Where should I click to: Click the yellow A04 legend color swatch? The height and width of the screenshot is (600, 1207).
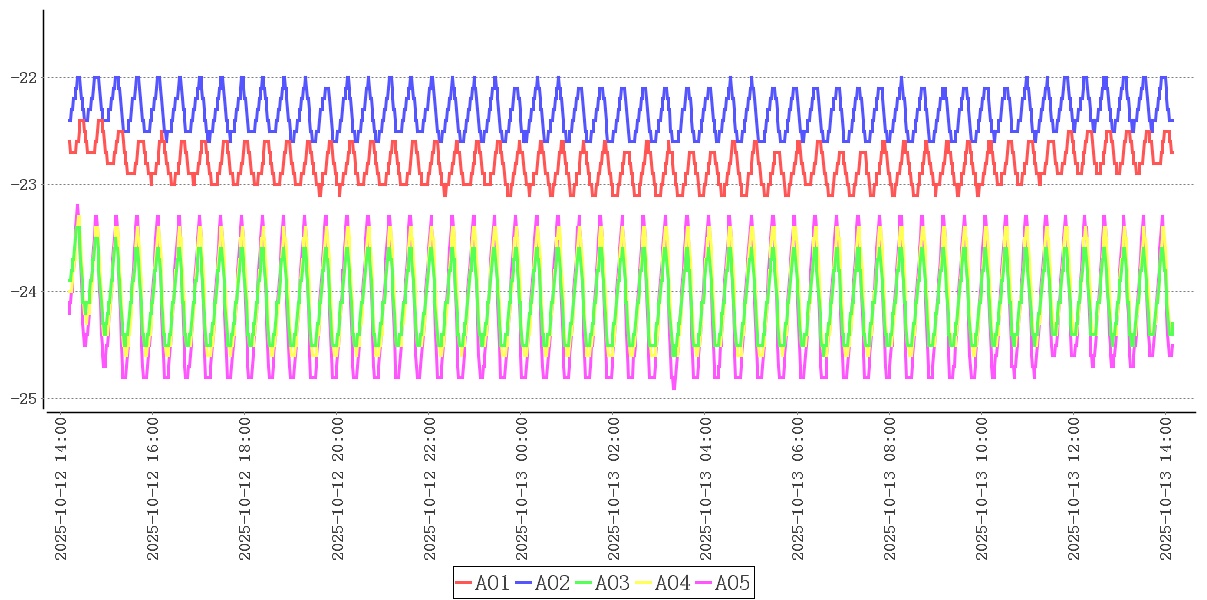[643, 583]
